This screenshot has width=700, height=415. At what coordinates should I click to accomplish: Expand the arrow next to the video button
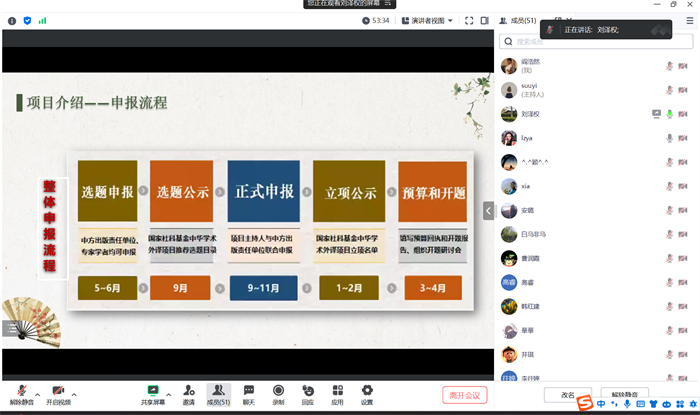point(74,392)
